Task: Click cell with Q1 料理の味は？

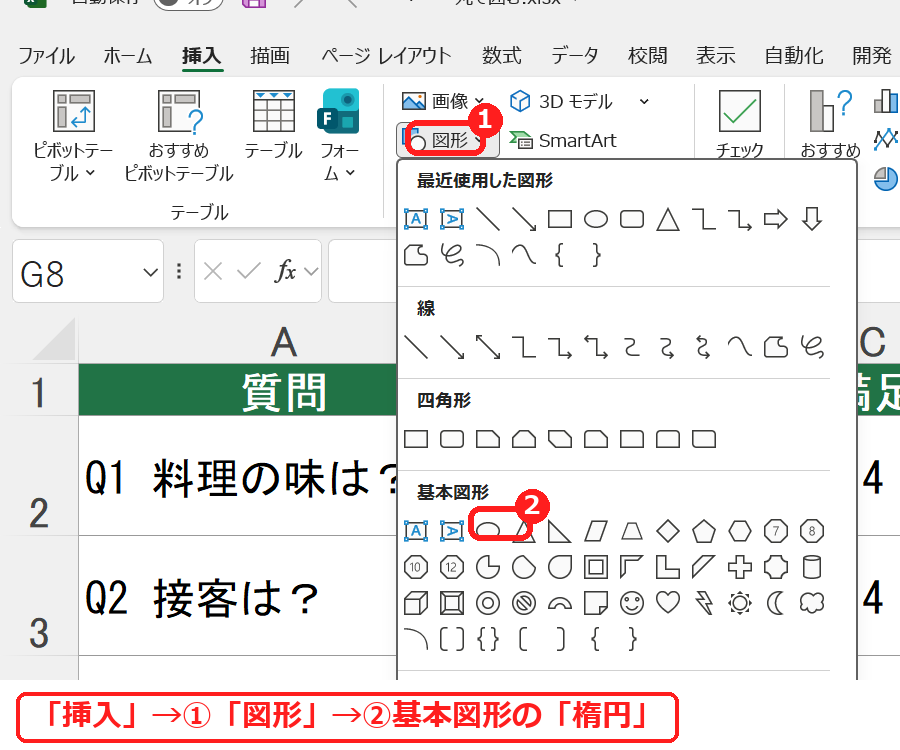Action: tap(238, 476)
